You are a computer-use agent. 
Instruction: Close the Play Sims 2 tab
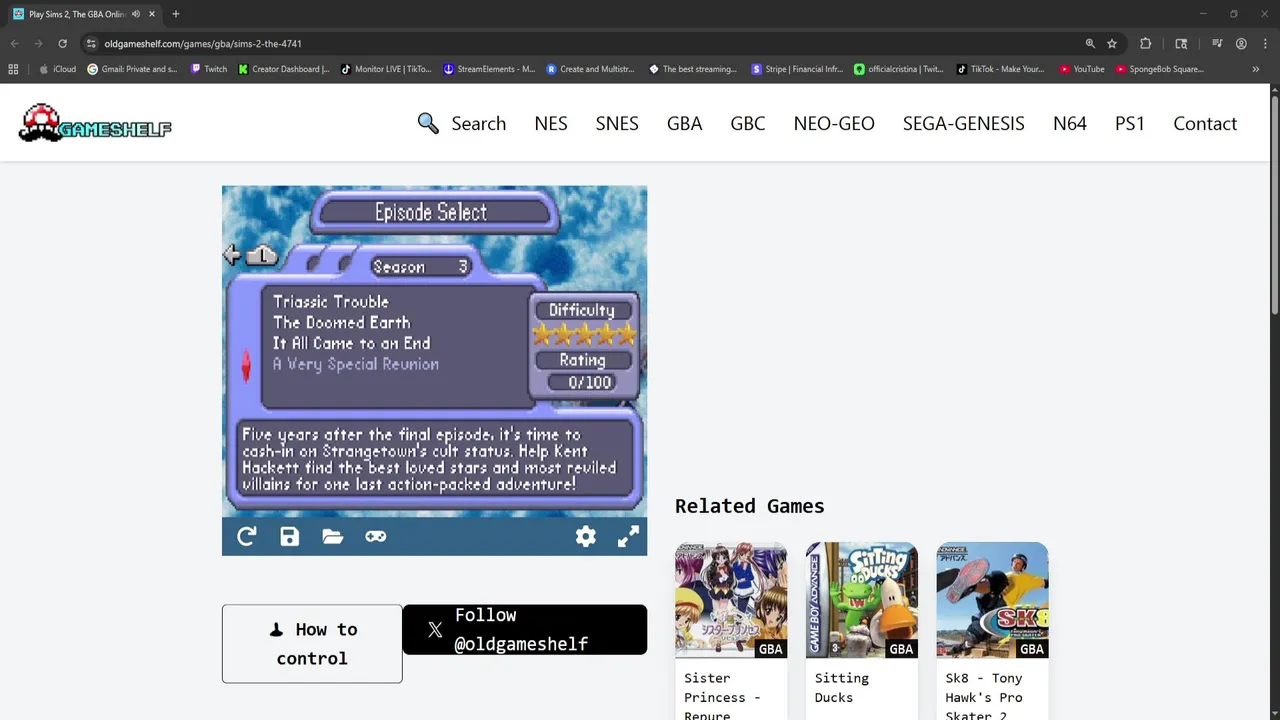152,14
